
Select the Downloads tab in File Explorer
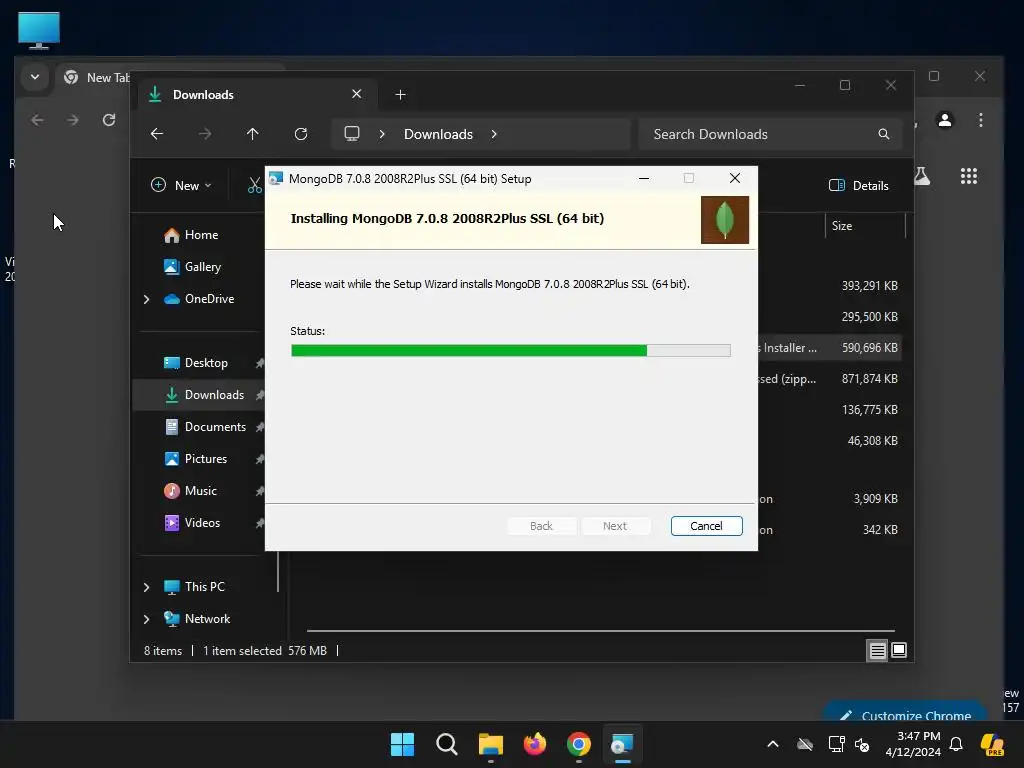pyautogui.click(x=255, y=95)
